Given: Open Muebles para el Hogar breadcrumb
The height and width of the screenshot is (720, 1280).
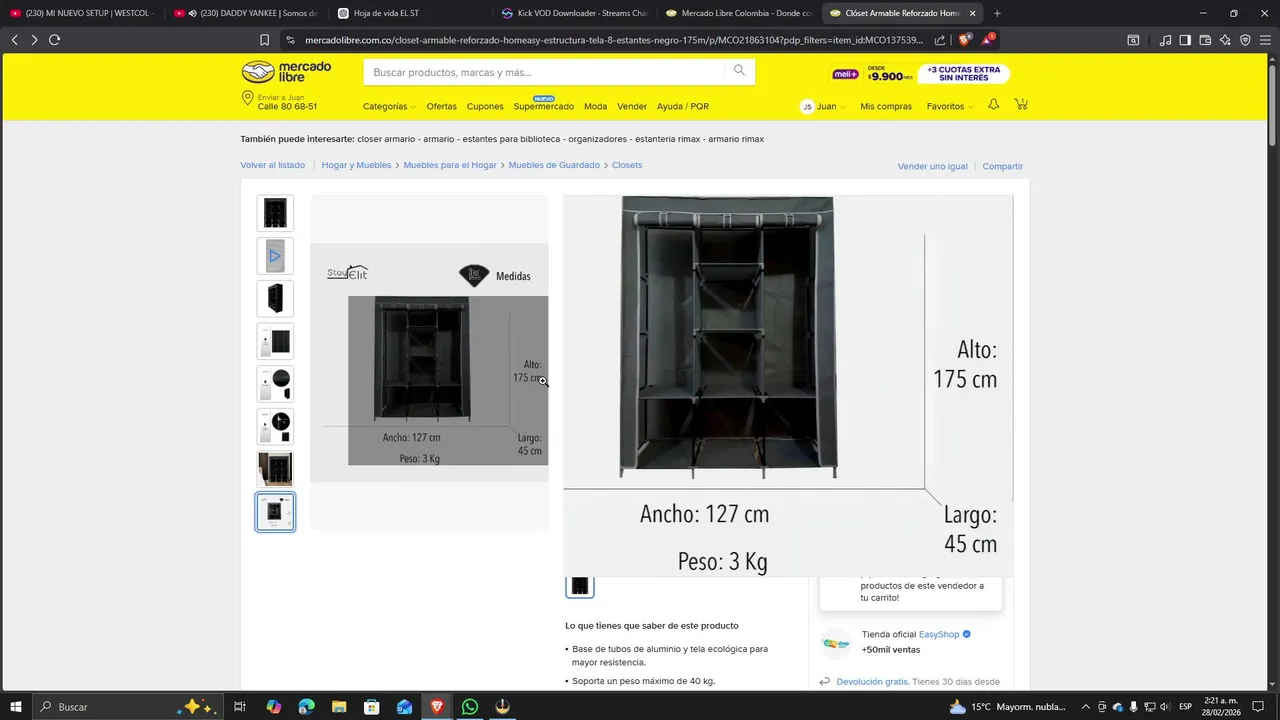Looking at the screenshot, I should tap(450, 165).
